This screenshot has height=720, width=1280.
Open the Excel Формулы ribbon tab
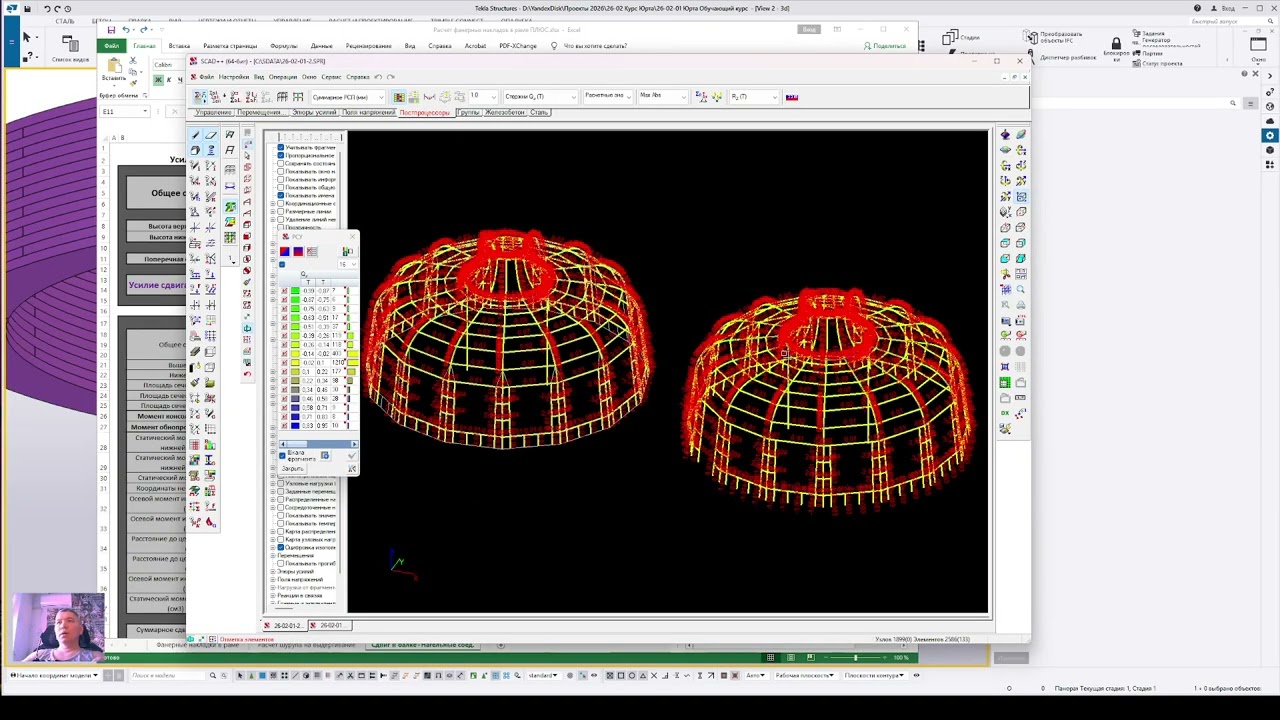(283, 46)
